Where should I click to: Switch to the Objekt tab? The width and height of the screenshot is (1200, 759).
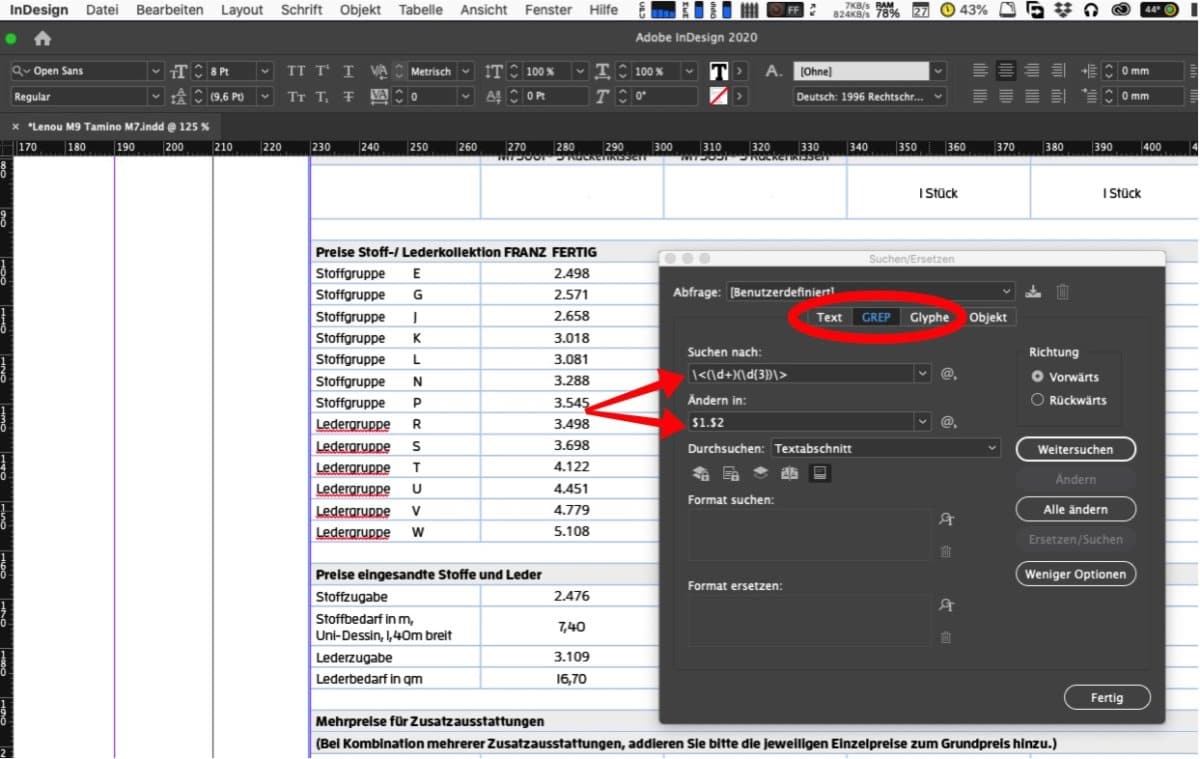pyautogui.click(x=988, y=317)
